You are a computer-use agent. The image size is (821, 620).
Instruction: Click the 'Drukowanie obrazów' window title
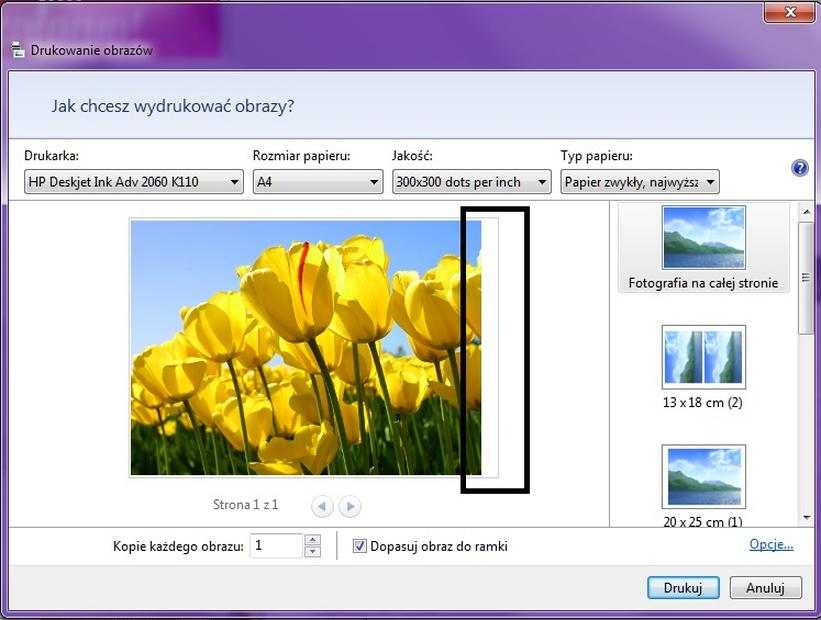click(92, 50)
